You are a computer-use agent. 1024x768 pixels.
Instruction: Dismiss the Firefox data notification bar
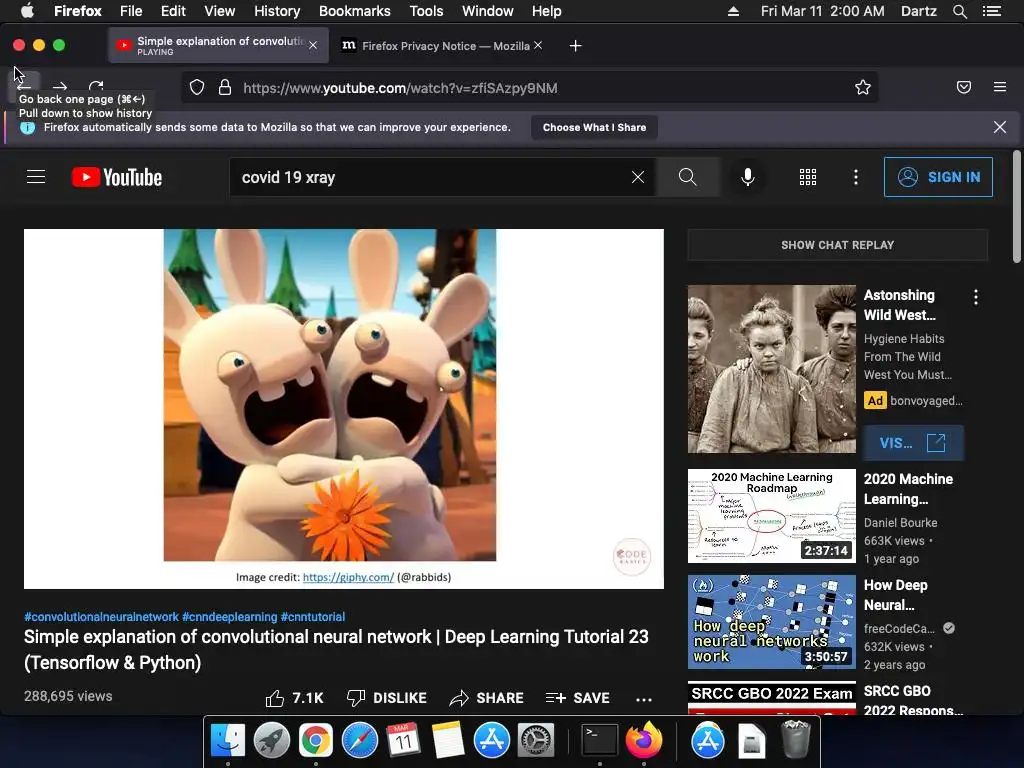coord(1000,127)
